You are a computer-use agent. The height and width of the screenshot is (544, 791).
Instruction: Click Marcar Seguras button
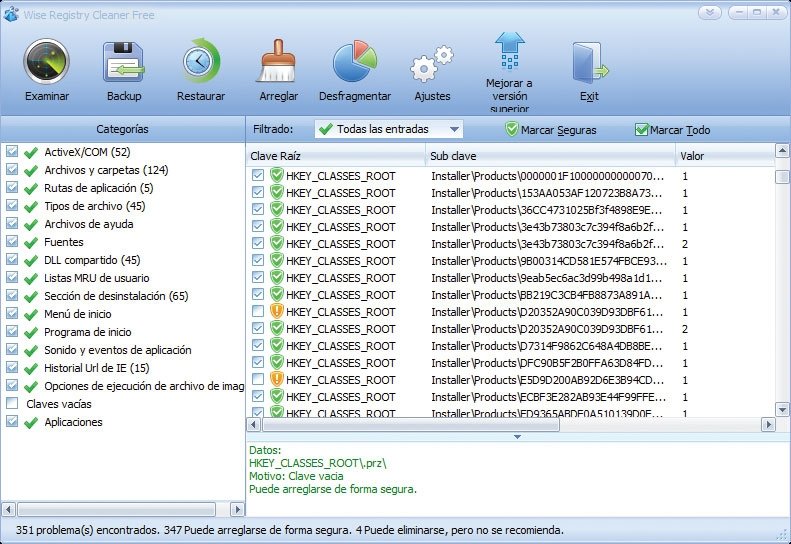tap(551, 130)
